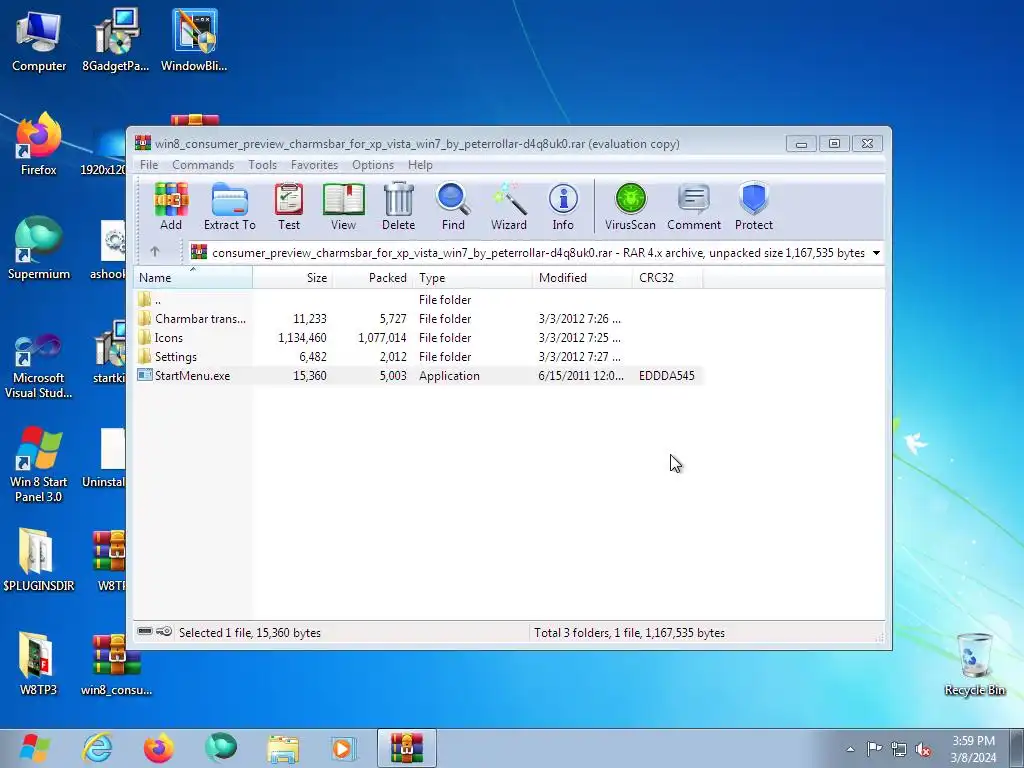Click the WinRAR taskbar button
Screen dimensions: 1024x768
click(407, 748)
